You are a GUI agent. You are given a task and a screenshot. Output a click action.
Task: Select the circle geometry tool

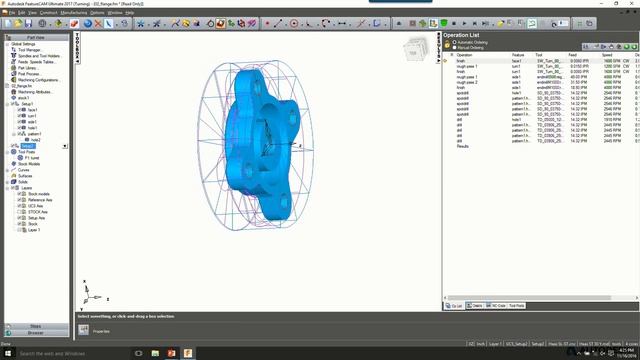[294, 24]
